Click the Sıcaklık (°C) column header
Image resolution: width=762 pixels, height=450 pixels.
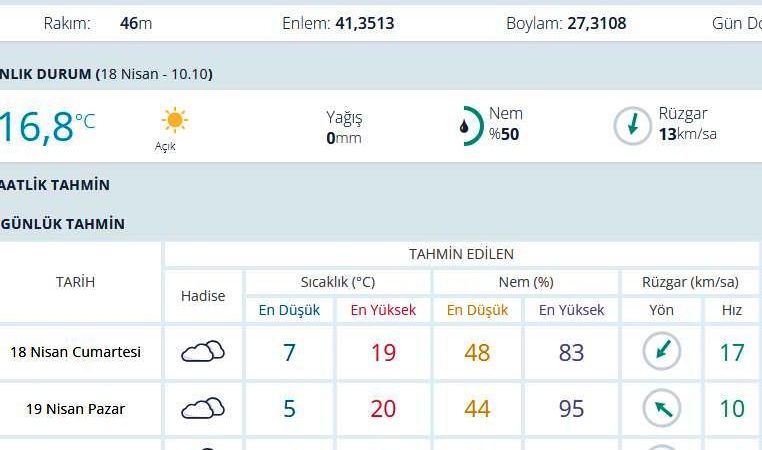click(x=338, y=282)
